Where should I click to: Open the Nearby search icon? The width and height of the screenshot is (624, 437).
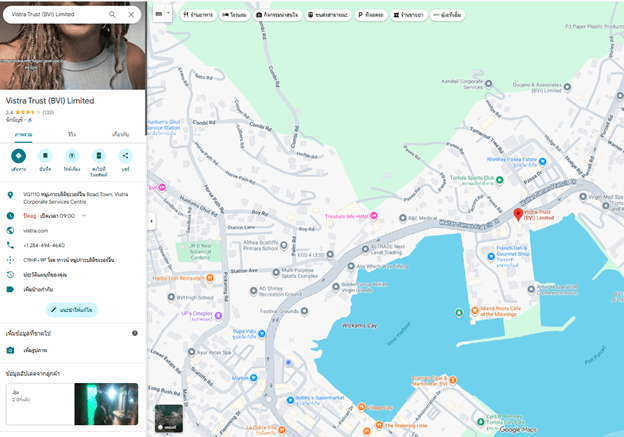[72, 156]
